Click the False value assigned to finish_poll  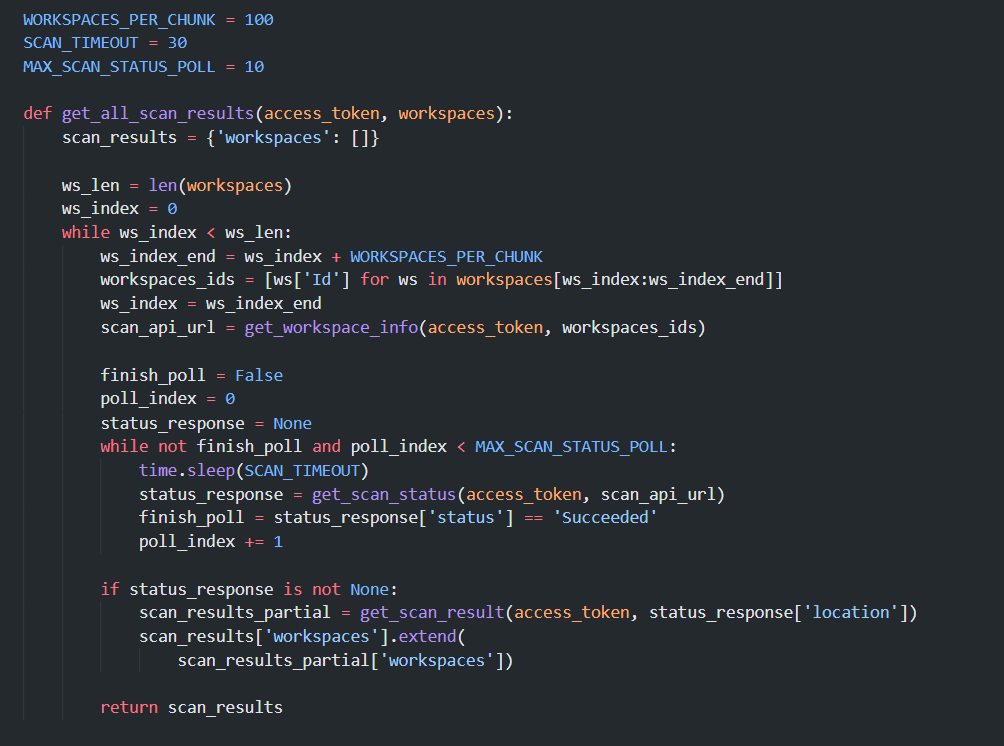(258, 374)
